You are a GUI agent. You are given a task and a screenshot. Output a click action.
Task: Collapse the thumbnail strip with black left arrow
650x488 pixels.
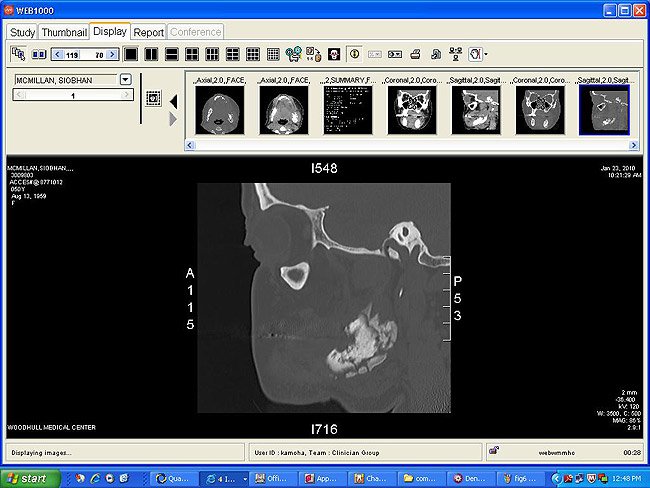[x=173, y=101]
